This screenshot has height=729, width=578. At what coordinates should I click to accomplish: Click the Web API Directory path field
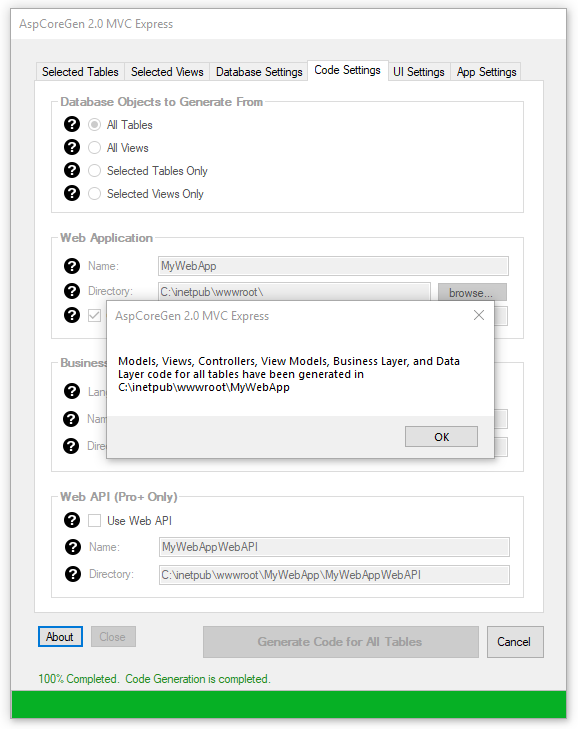coord(334,575)
